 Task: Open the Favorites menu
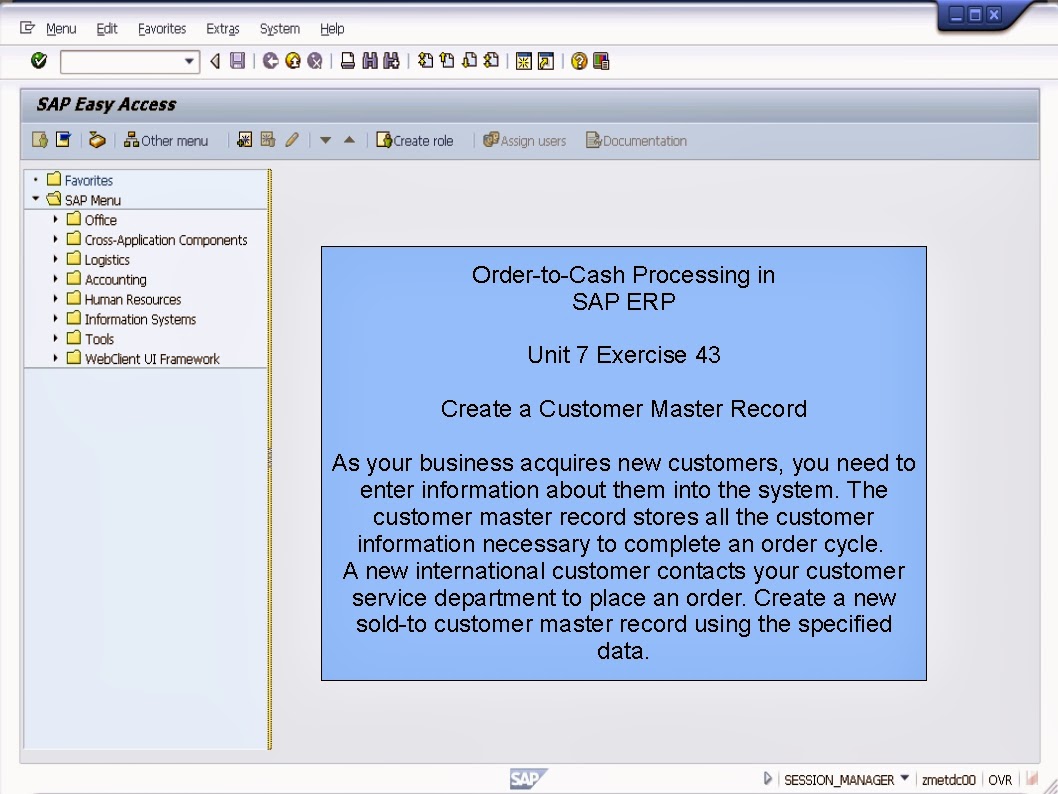[162, 28]
